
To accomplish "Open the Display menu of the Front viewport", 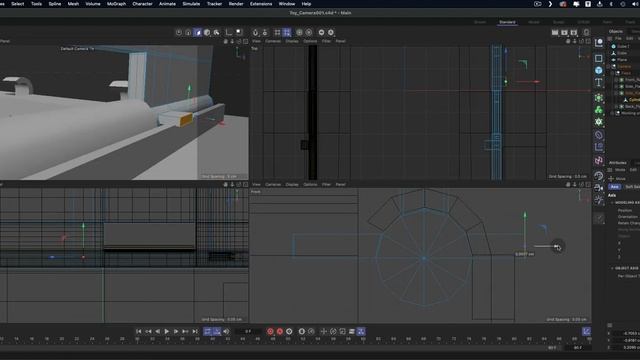I will [292, 184].
